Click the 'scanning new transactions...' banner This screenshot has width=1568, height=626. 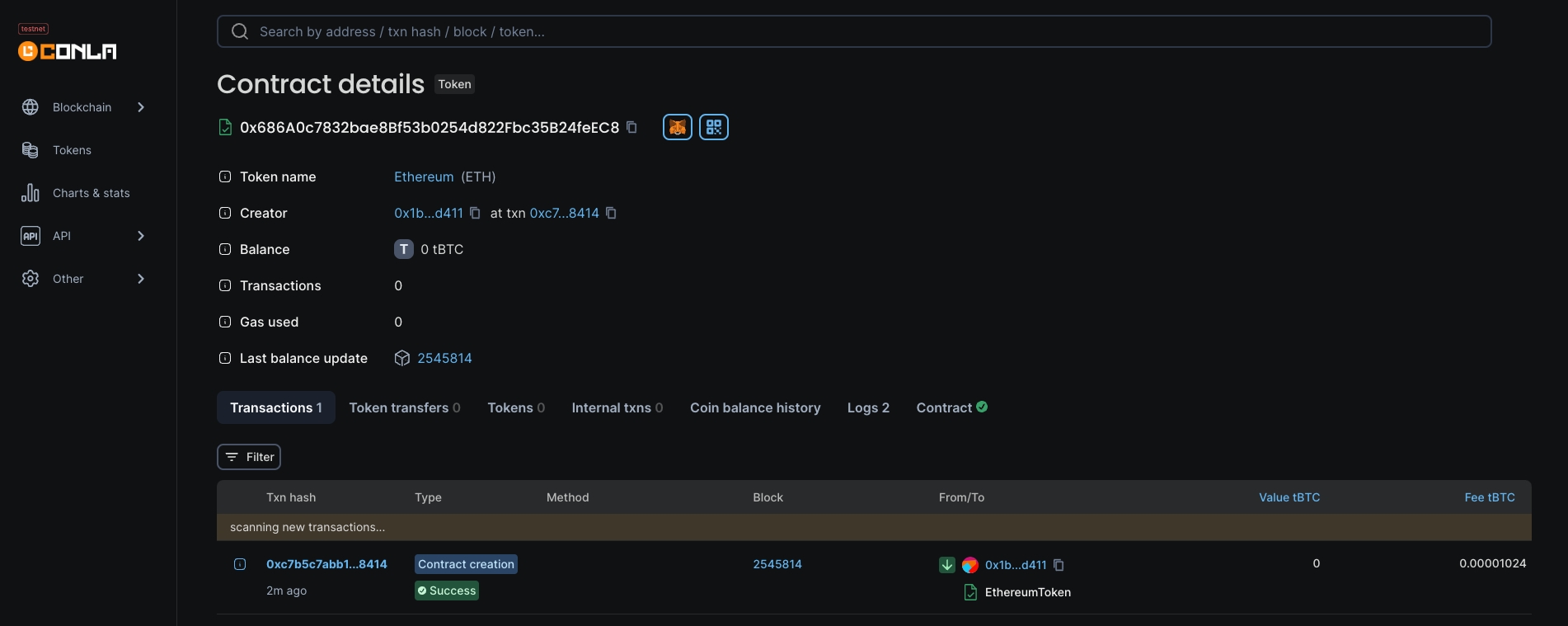point(874,527)
